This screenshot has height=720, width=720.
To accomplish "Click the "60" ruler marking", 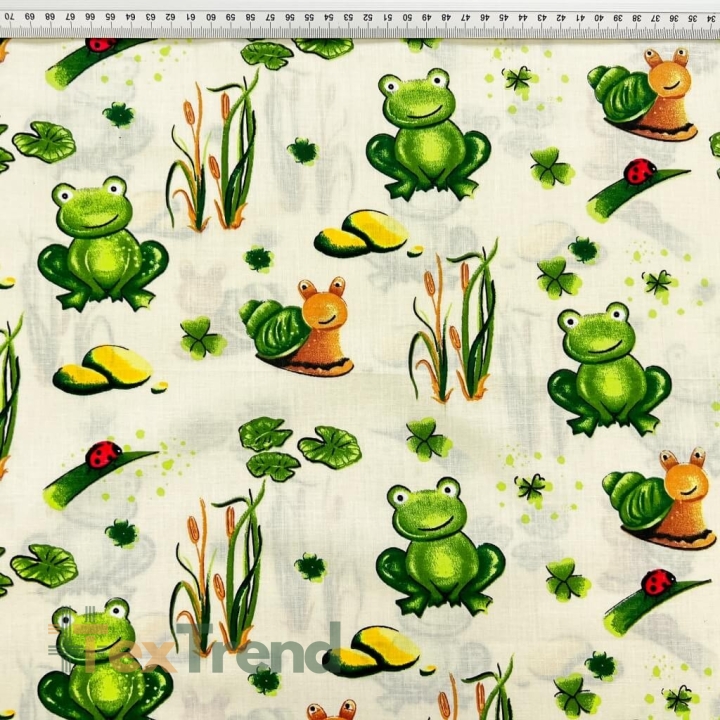I will coord(211,17).
